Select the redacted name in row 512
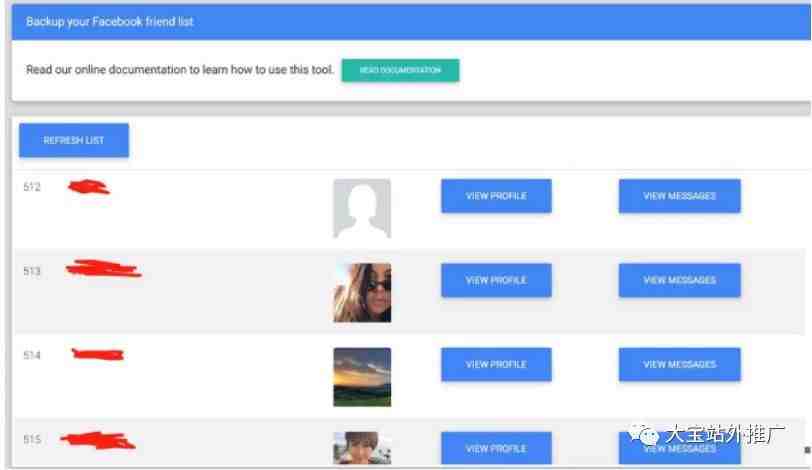The width and height of the screenshot is (812, 470). coord(89,186)
